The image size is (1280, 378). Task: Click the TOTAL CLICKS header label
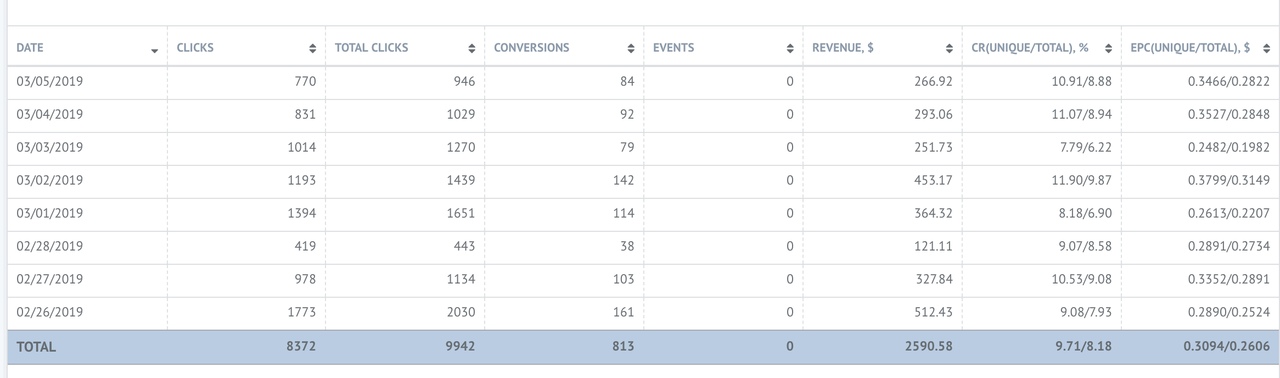371,48
